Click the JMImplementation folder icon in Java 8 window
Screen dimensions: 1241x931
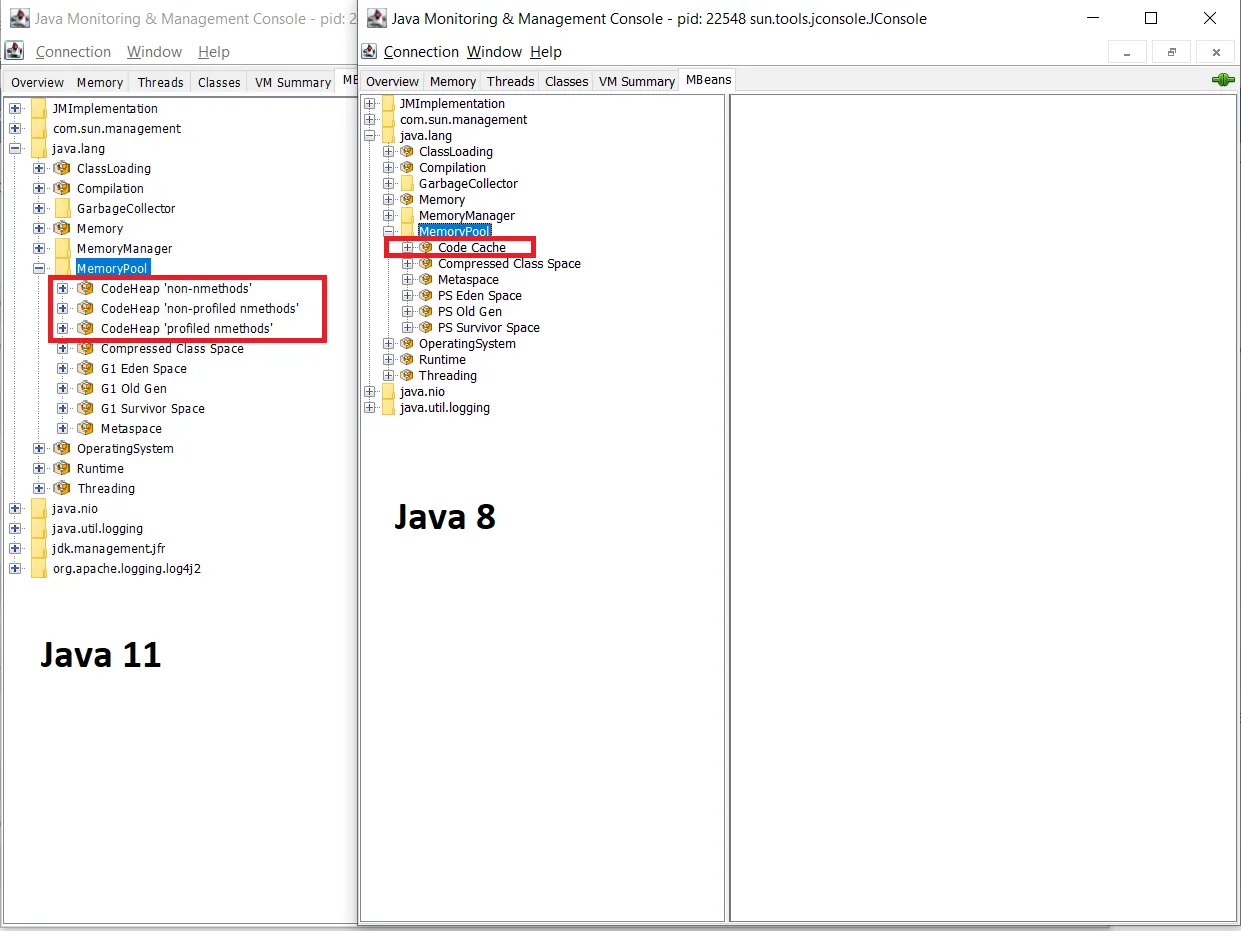pos(388,103)
